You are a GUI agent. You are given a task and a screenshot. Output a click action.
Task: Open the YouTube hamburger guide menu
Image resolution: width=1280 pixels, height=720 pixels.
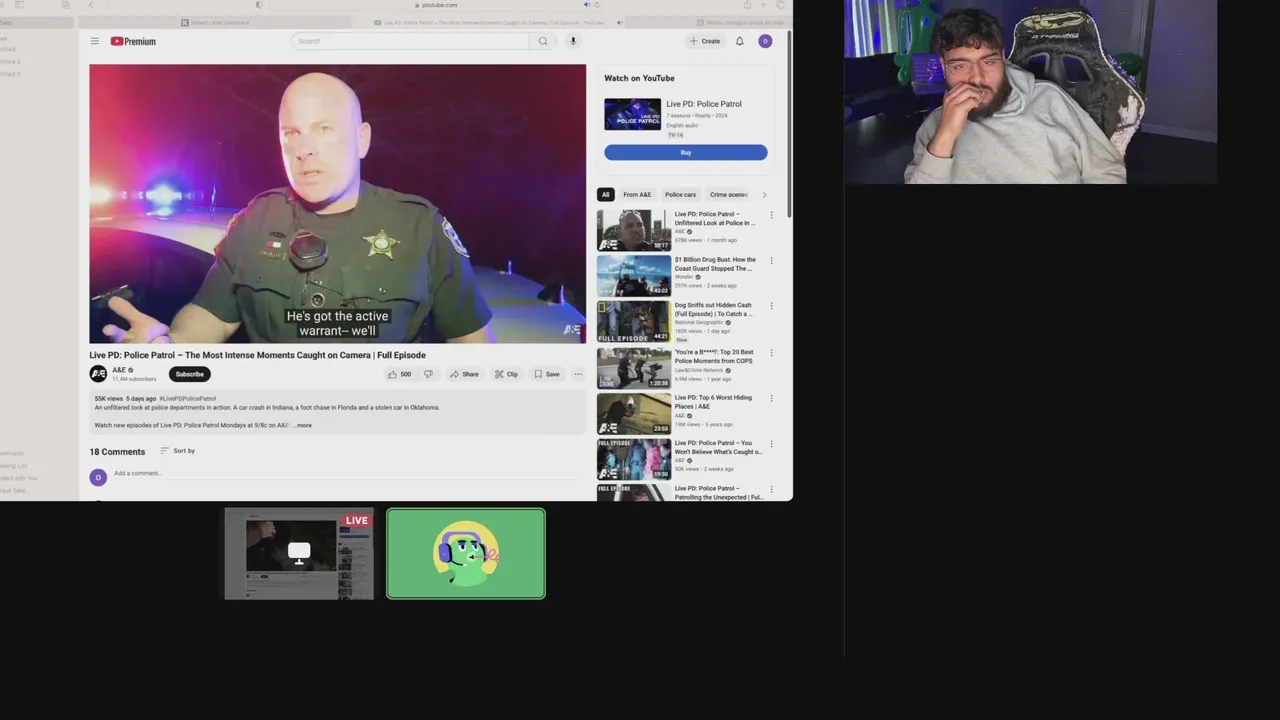point(94,41)
